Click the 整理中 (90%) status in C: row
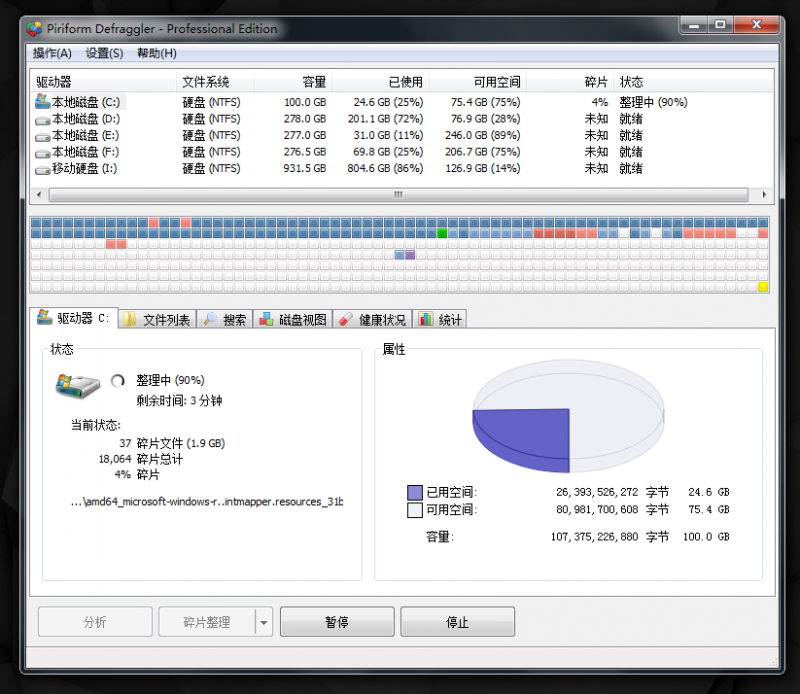 point(654,102)
